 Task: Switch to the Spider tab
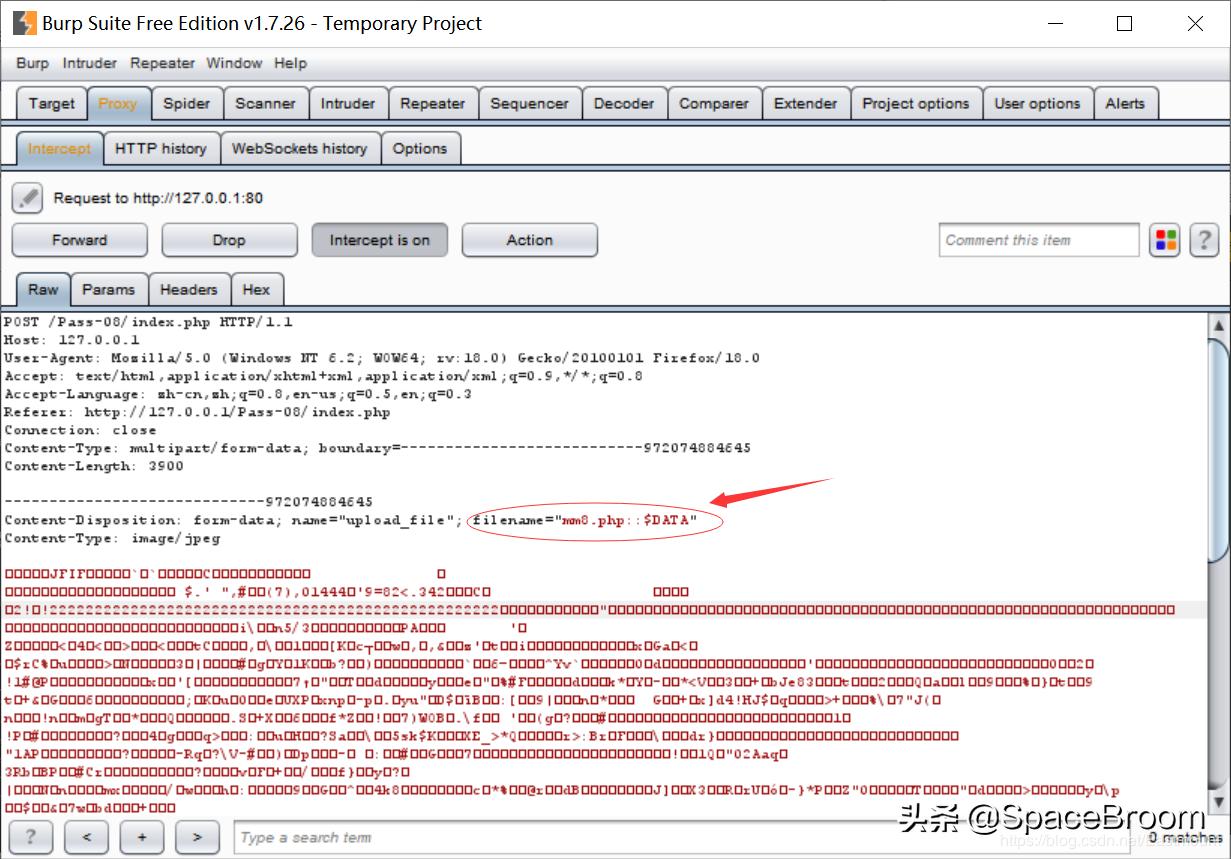(x=187, y=103)
